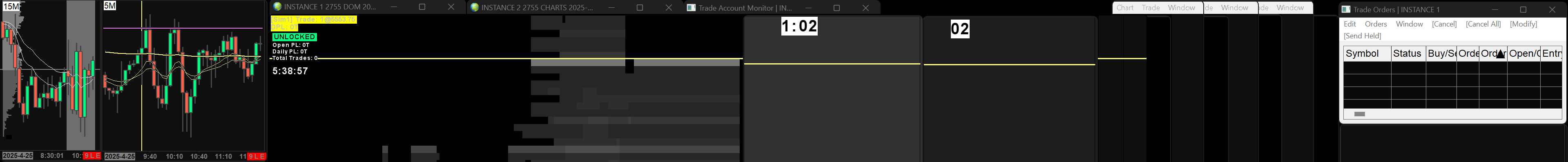This screenshot has width=1568, height=162.
Task: Click the Sierra Chart icon on INSTANCE 1 DOM window
Action: (x=278, y=7)
